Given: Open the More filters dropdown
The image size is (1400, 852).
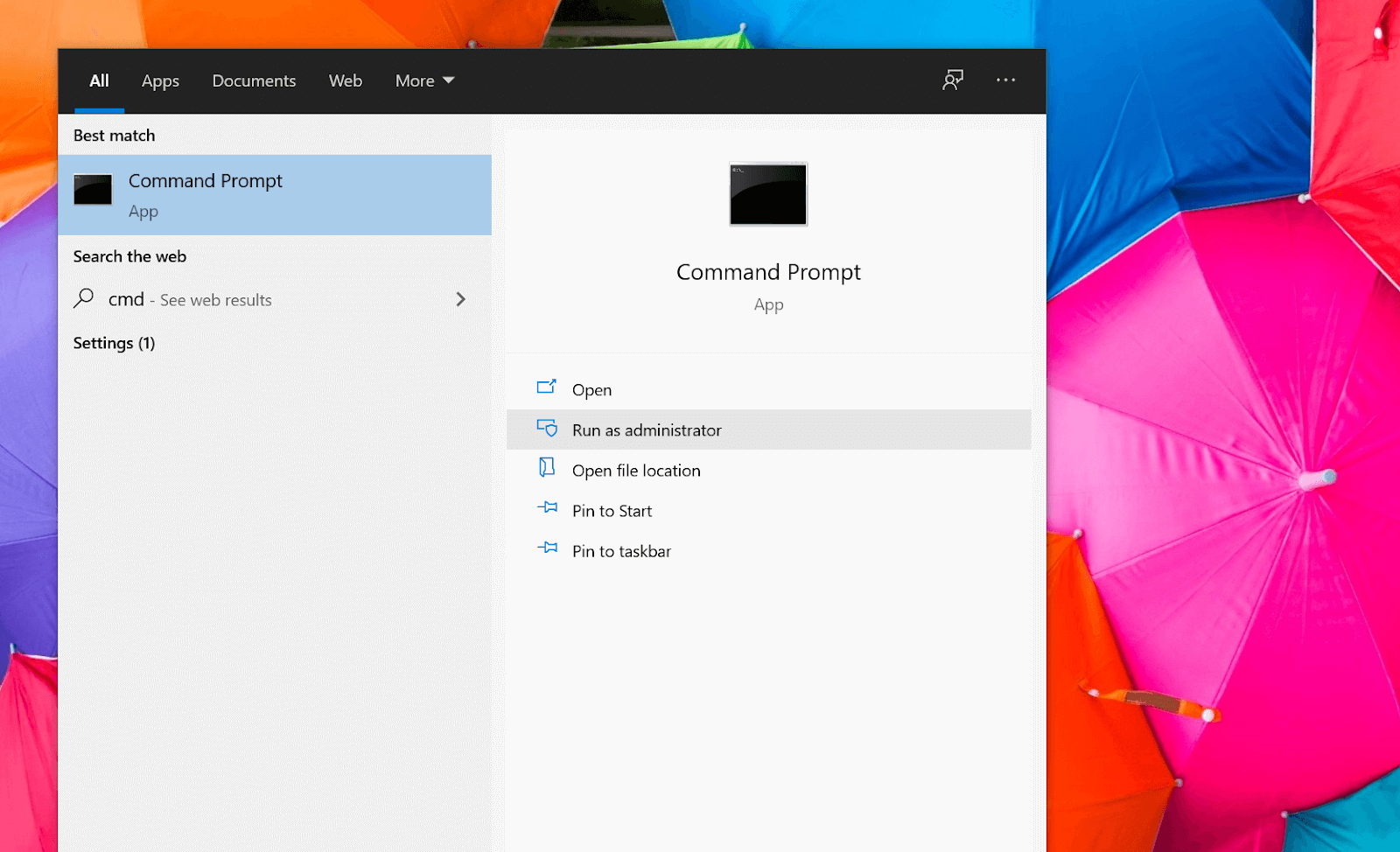Looking at the screenshot, I should tap(423, 80).
